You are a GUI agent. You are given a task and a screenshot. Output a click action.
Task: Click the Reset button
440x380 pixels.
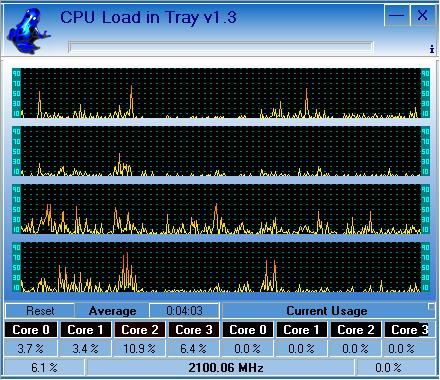point(40,311)
